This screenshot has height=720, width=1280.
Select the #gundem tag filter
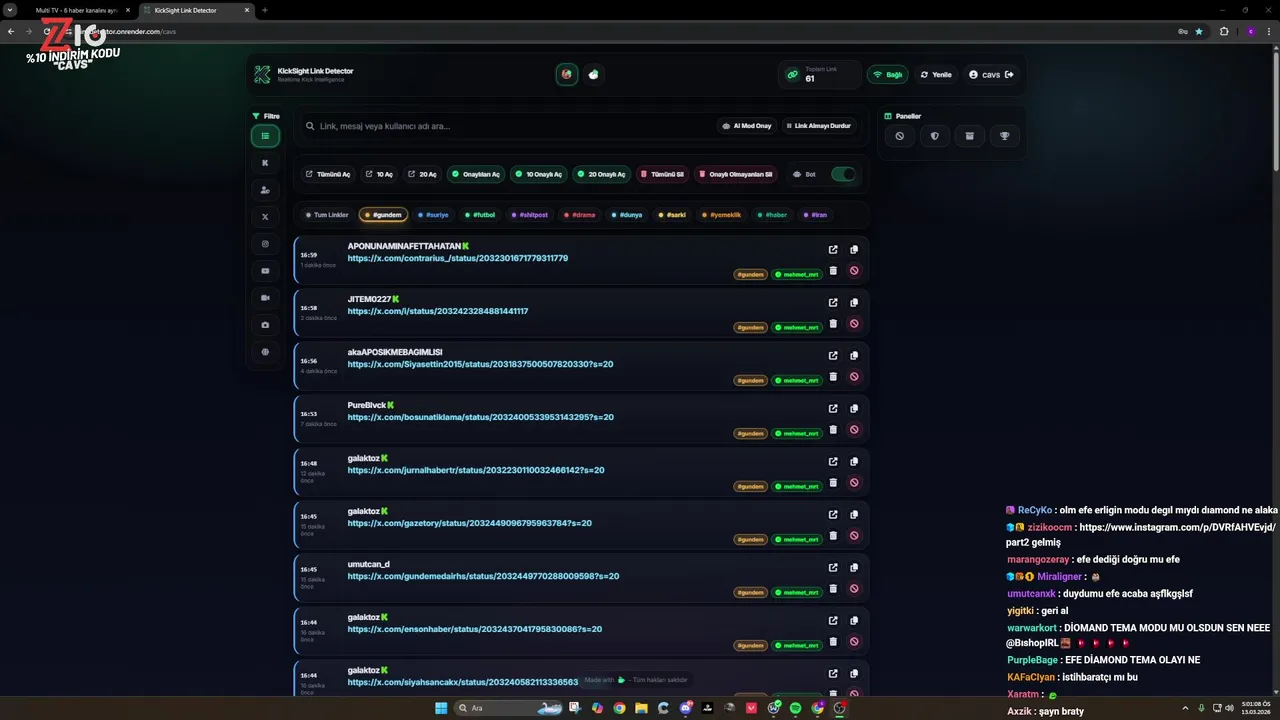[x=383, y=215]
